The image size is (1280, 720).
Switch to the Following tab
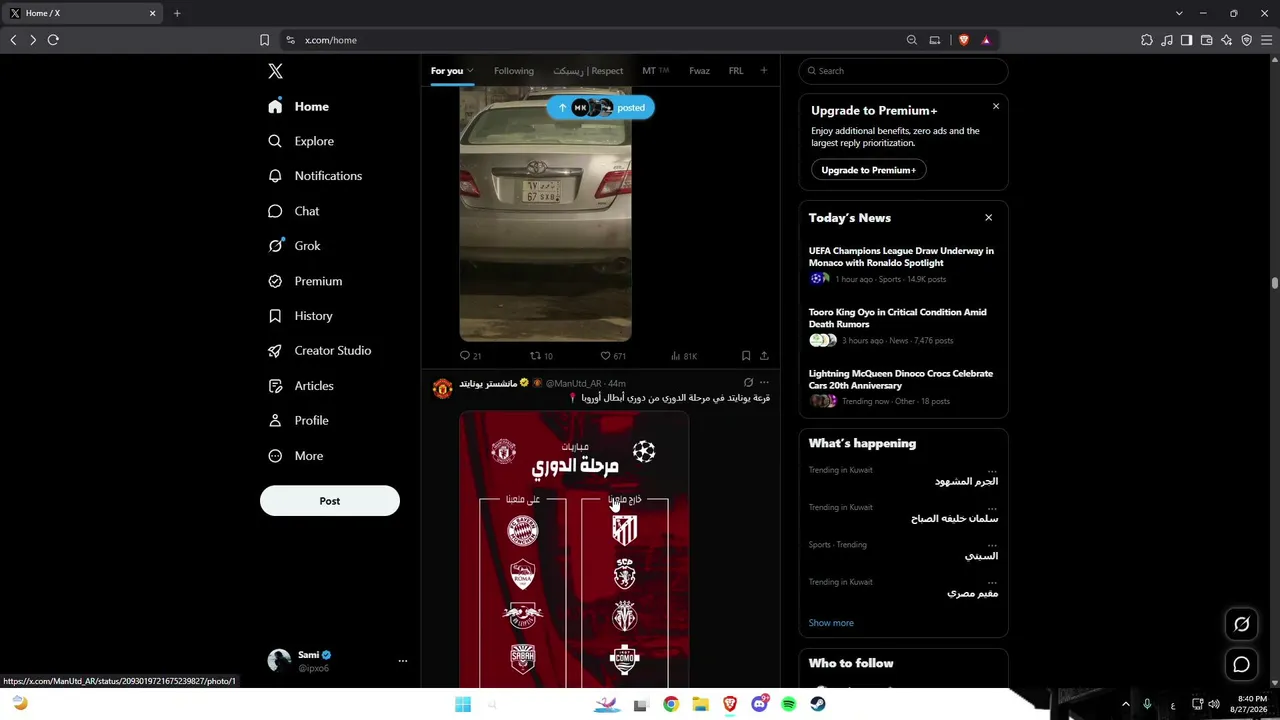point(514,71)
